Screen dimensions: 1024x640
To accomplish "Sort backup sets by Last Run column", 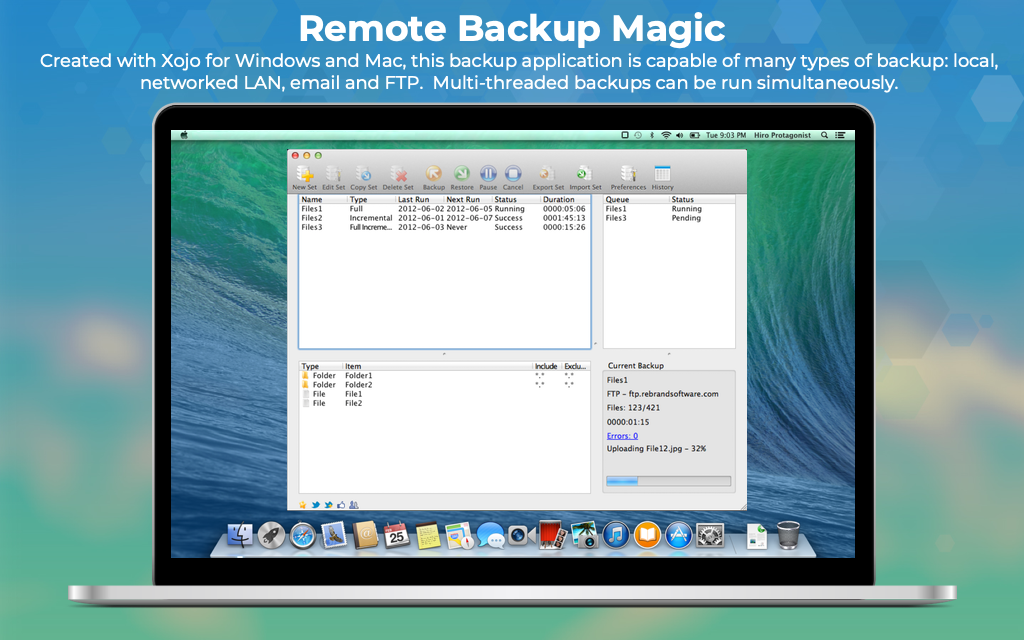I will [x=414, y=200].
